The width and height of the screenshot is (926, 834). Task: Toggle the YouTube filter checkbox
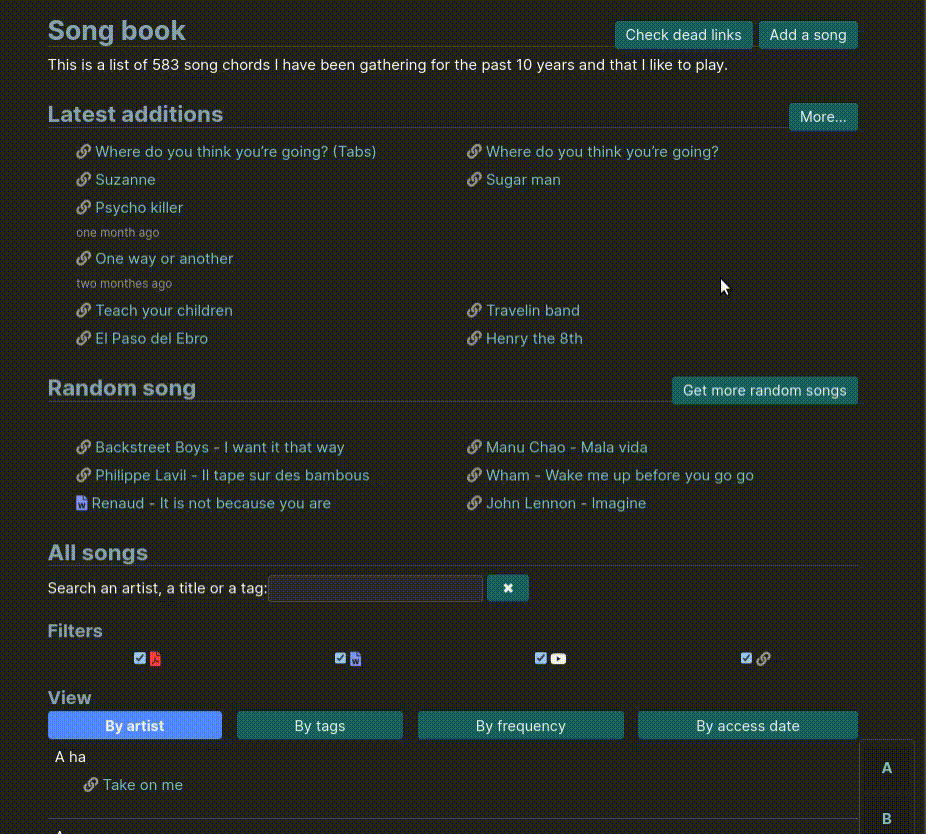tap(540, 658)
